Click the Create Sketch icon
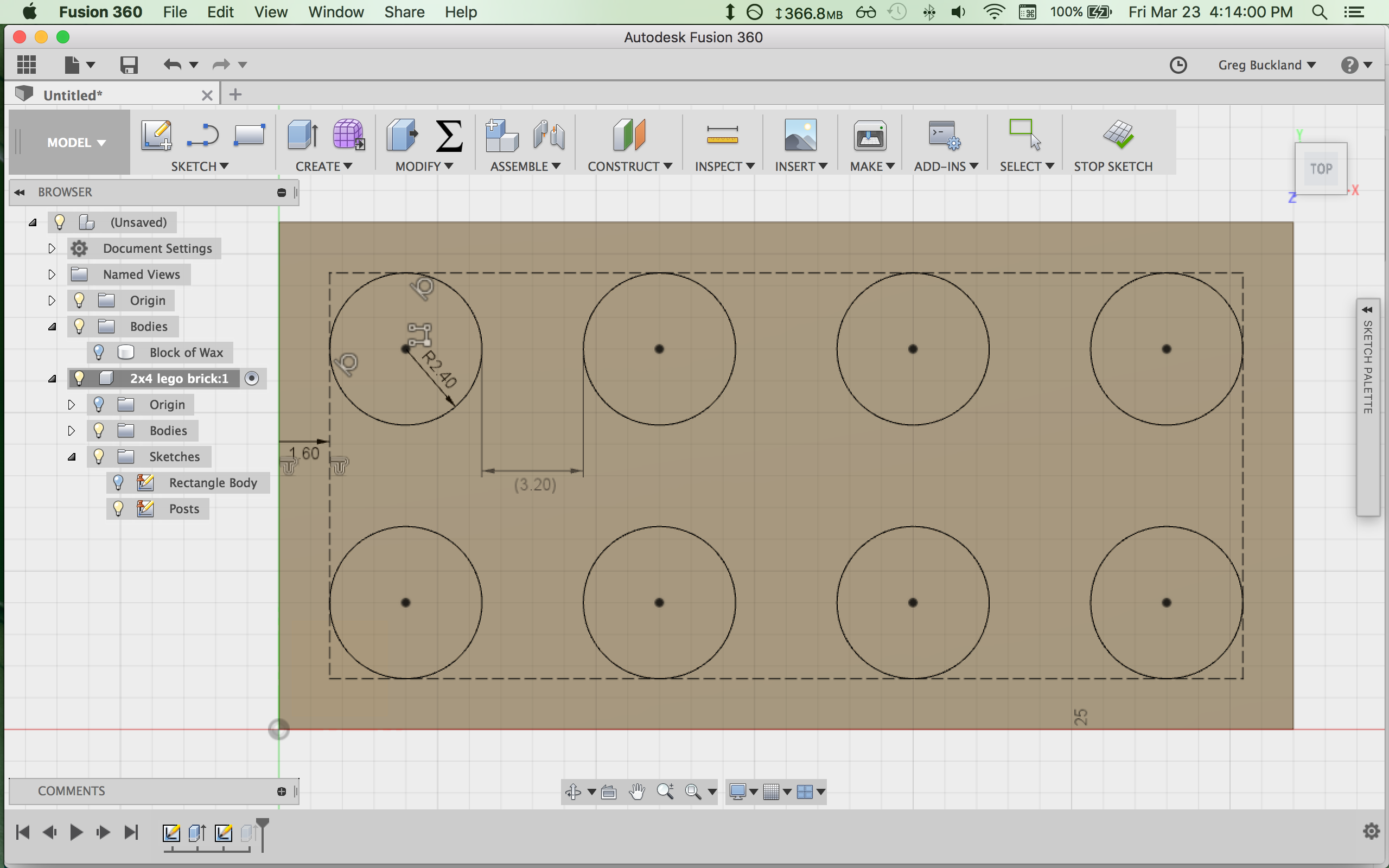The height and width of the screenshot is (868, 1389). (x=157, y=136)
